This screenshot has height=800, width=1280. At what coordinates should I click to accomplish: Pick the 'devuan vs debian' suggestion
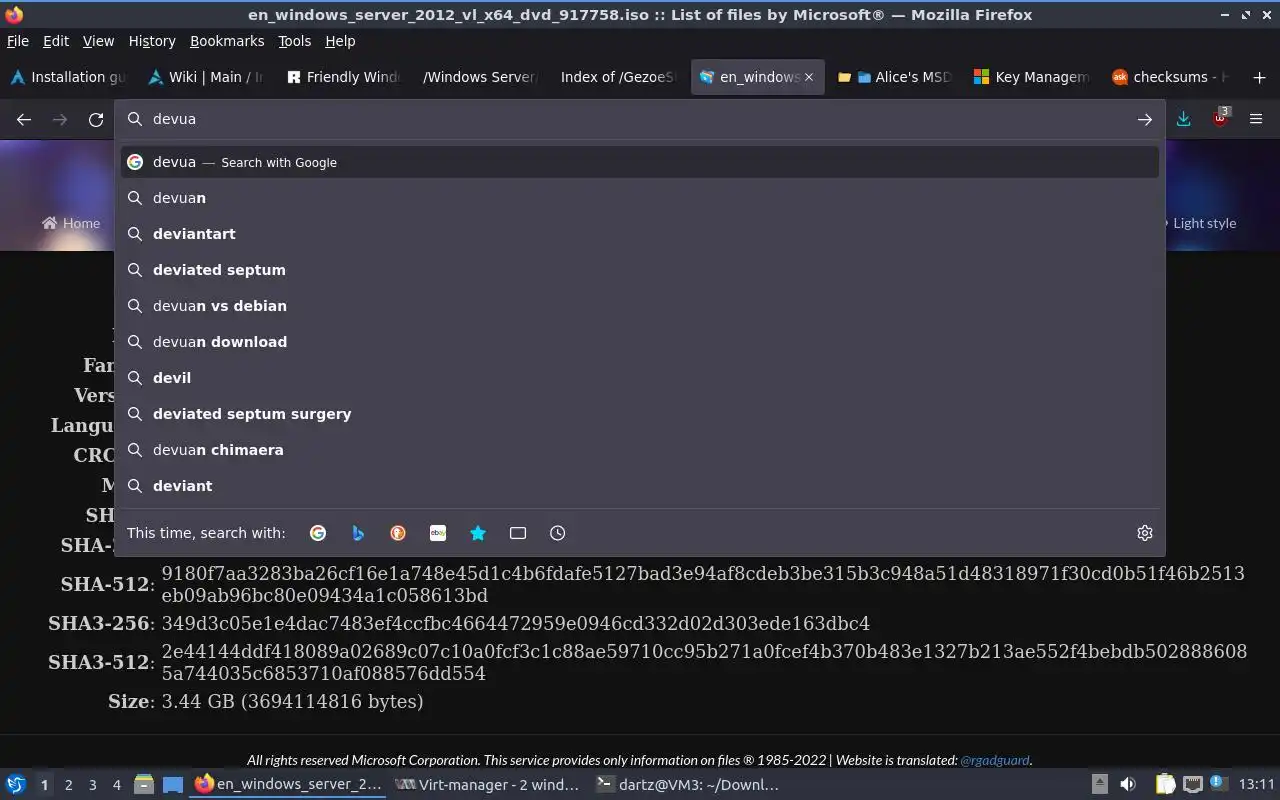point(640,306)
